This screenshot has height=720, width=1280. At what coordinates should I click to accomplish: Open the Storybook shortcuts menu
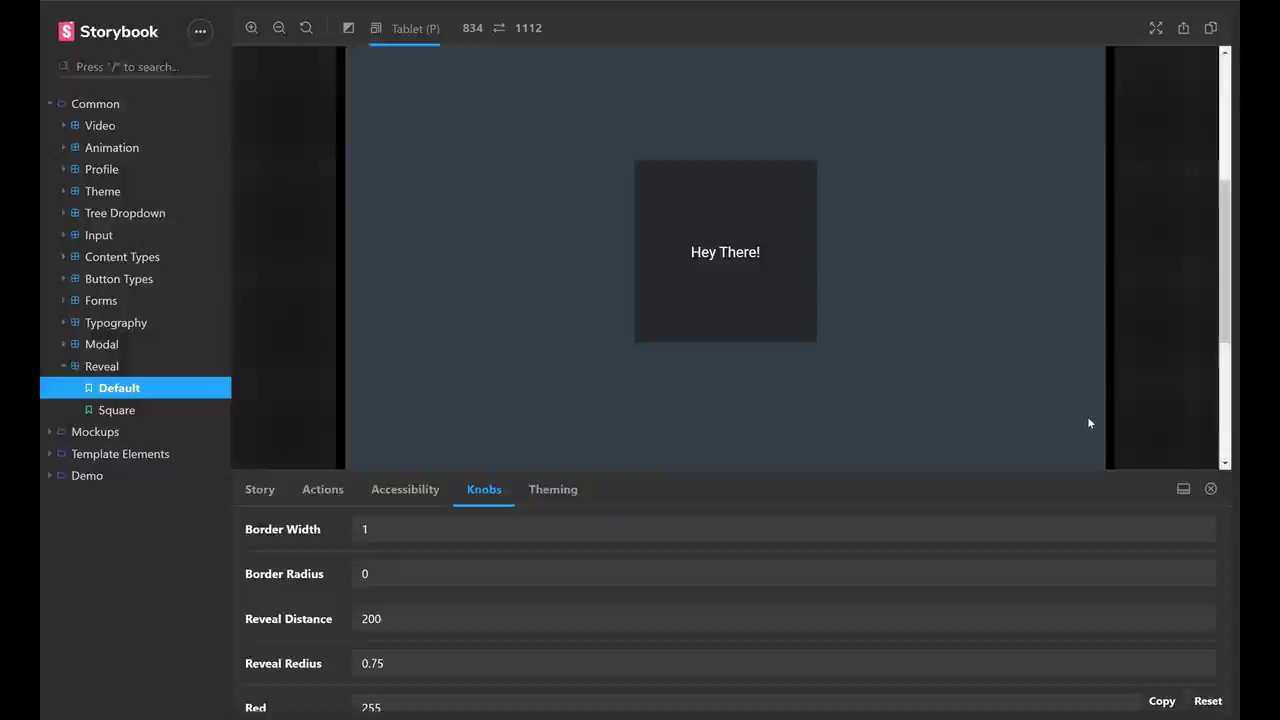[x=200, y=31]
